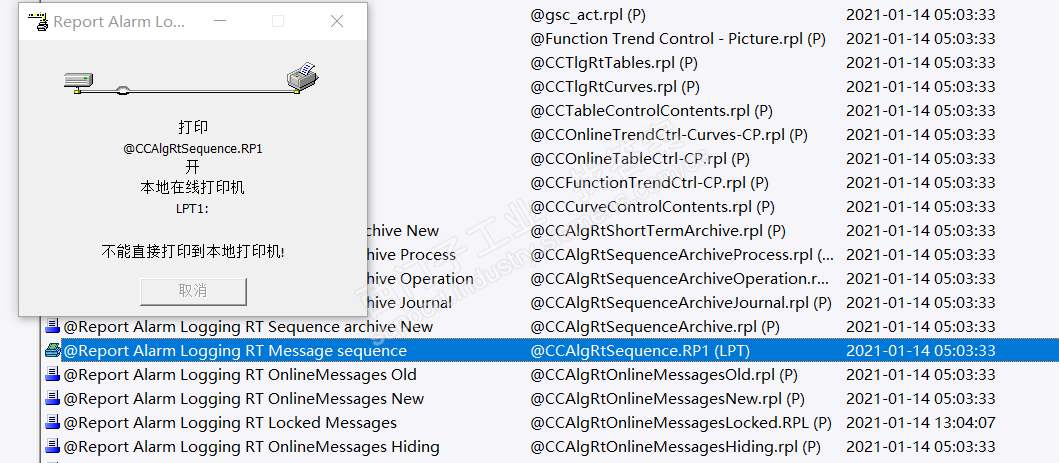Click the icon beside OnlineMessages Old
The width and height of the screenshot is (1059, 463).
(x=52, y=375)
